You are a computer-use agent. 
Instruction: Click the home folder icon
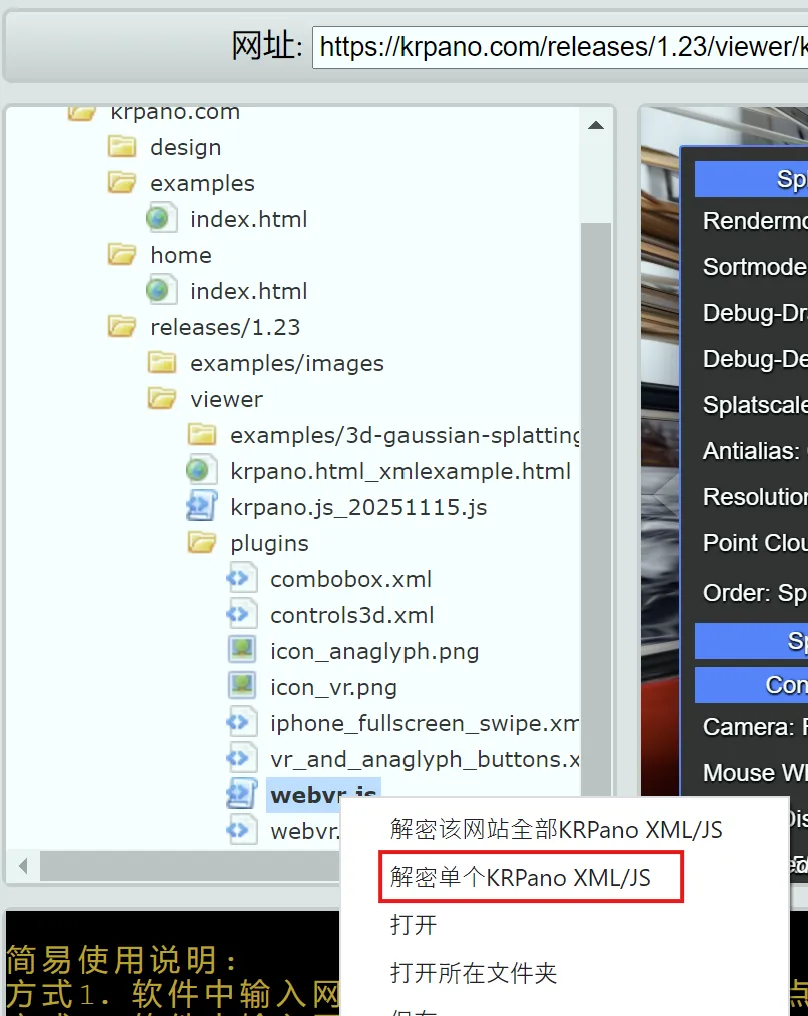(122, 255)
